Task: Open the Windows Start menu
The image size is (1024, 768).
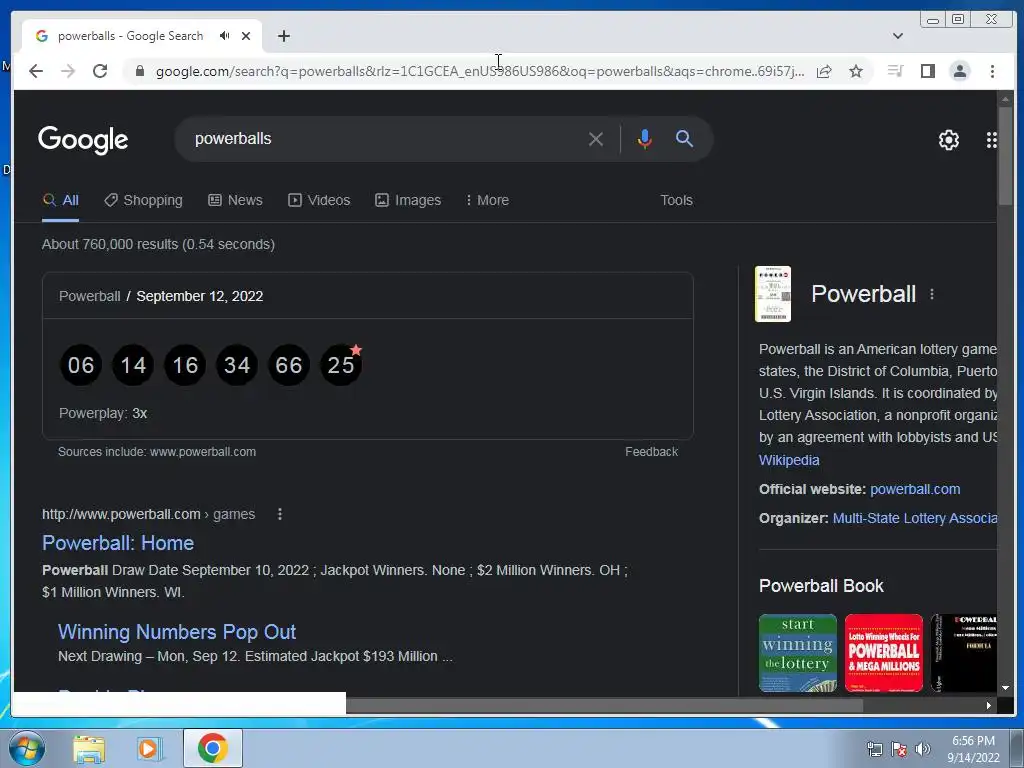Action: coord(27,748)
